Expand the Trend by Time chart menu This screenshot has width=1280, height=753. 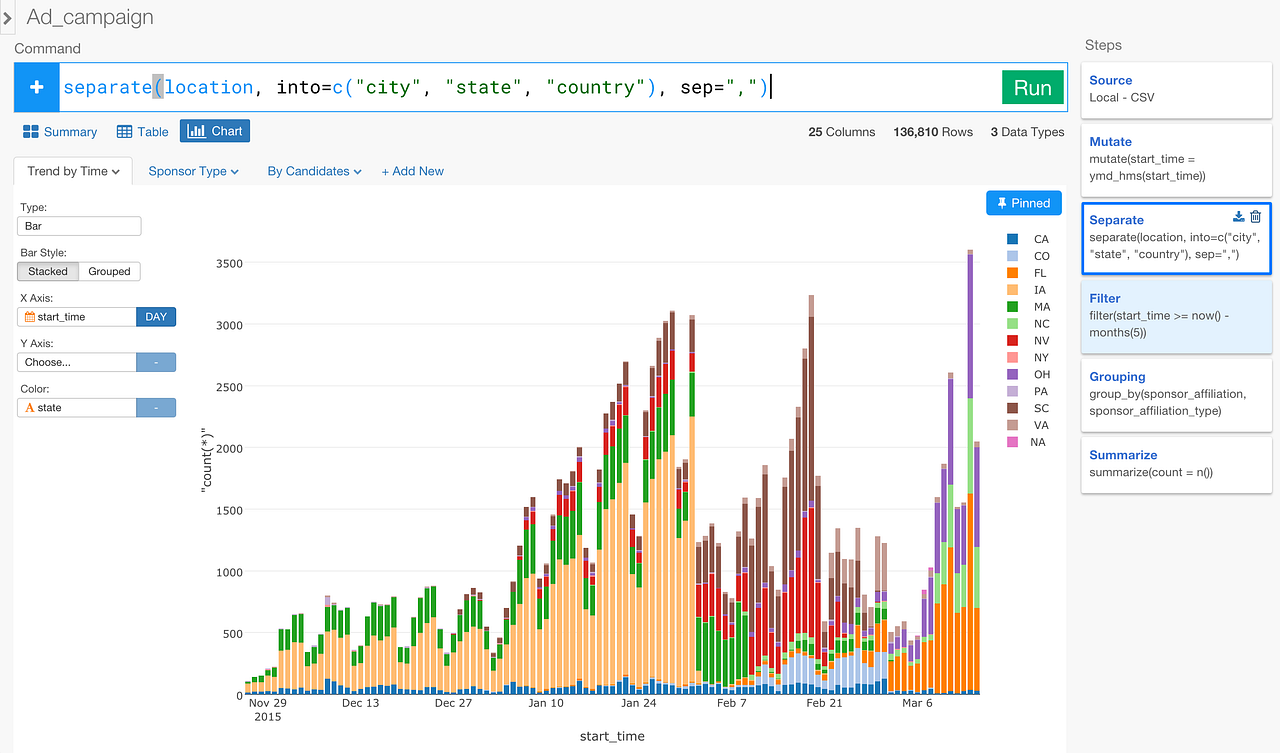coord(72,171)
